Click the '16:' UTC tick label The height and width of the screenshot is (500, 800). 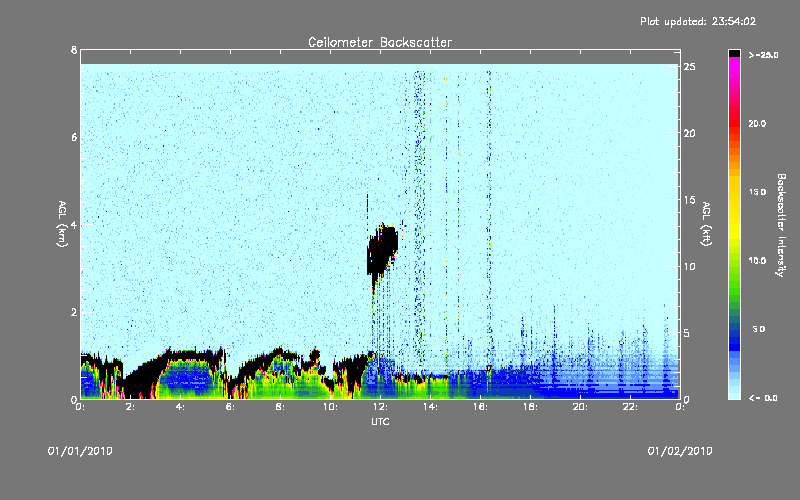click(x=480, y=407)
